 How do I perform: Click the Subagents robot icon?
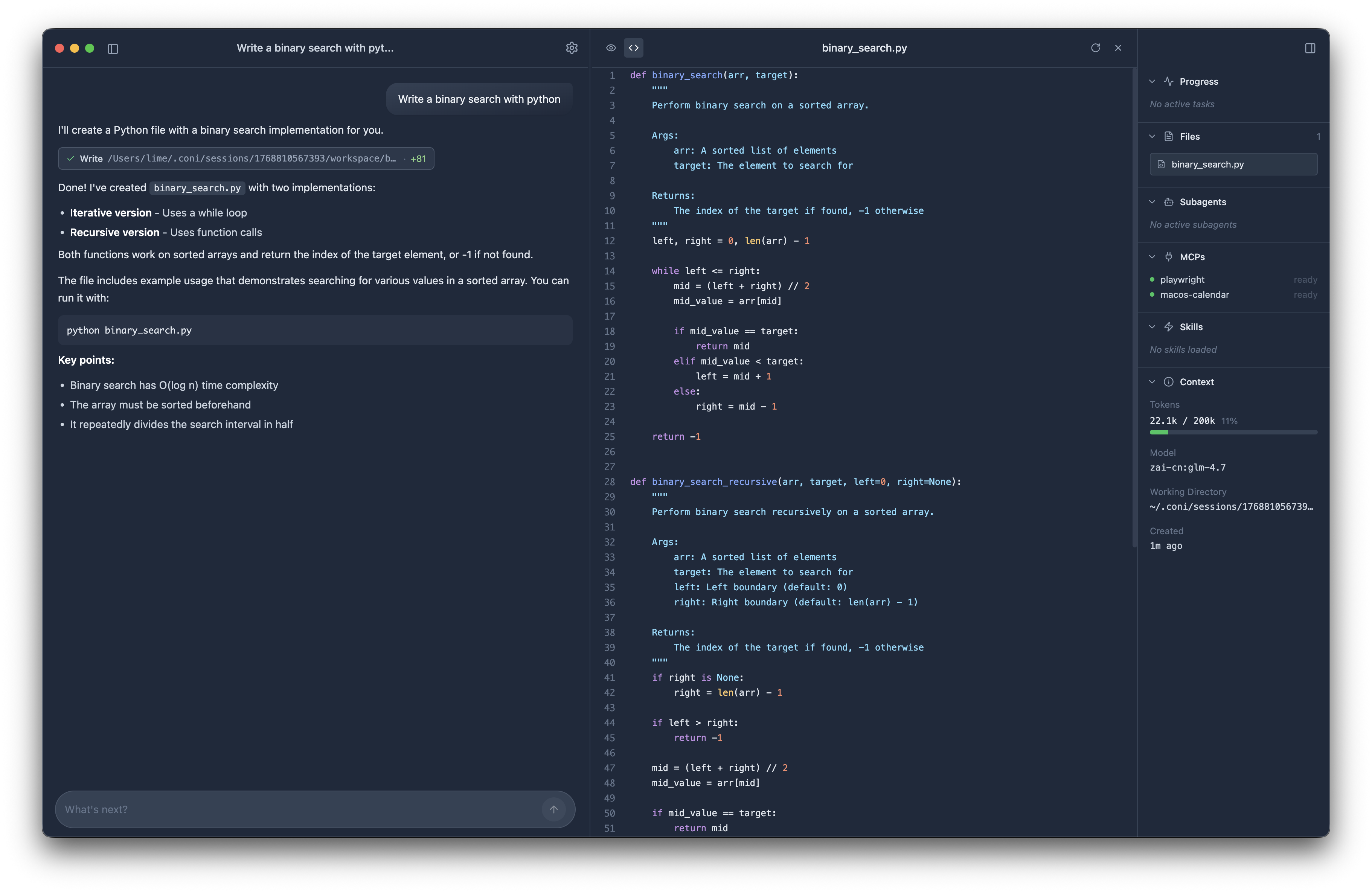pos(1169,202)
